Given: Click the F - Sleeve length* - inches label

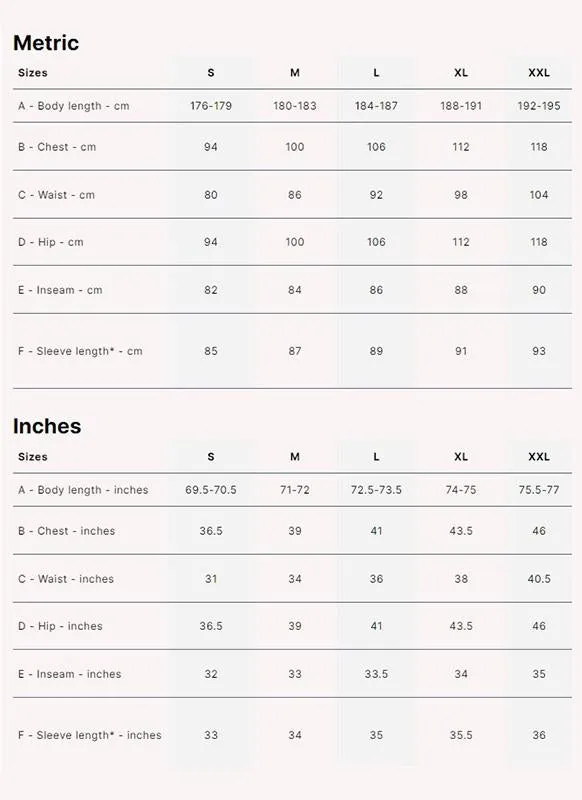Looking at the screenshot, I should click(90, 736).
